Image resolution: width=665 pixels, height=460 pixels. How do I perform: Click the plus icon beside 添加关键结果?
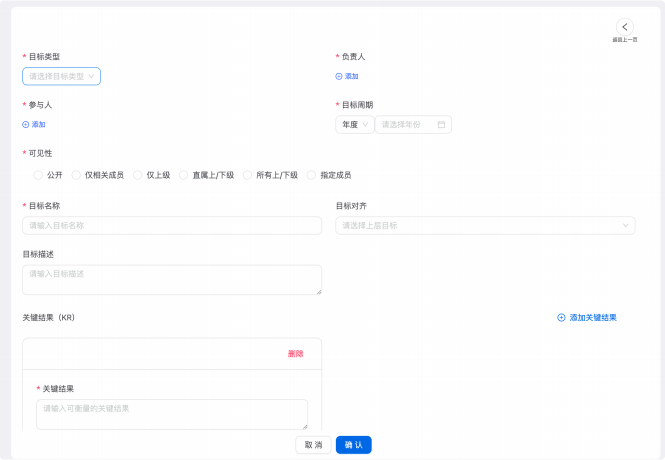click(x=561, y=317)
